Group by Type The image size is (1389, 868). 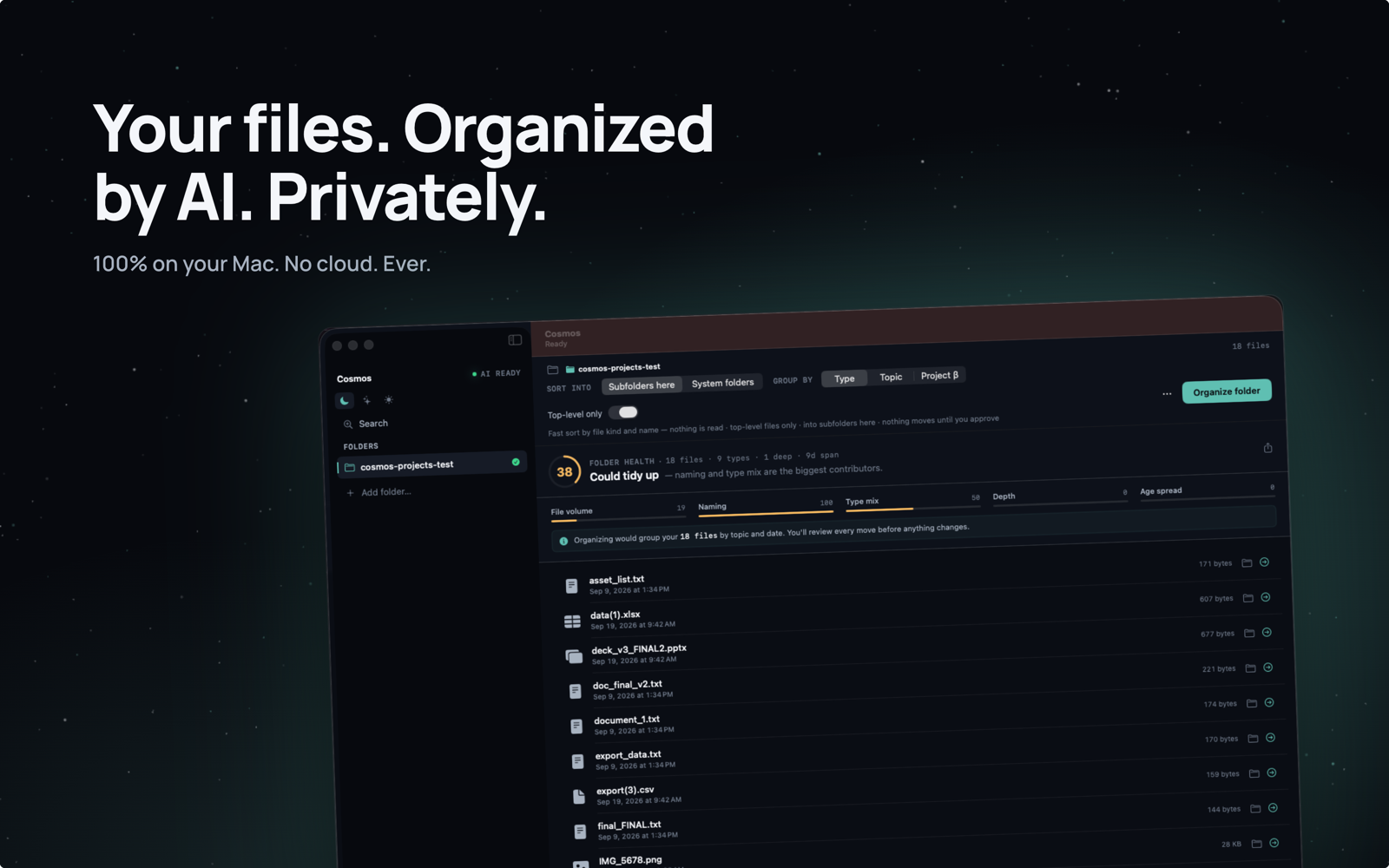(845, 378)
